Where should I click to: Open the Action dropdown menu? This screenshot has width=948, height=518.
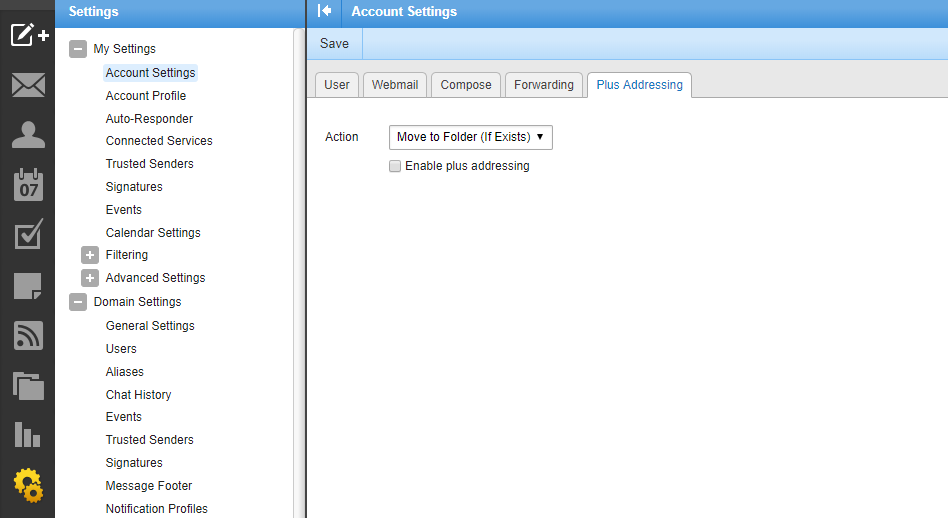pyautogui.click(x=470, y=137)
